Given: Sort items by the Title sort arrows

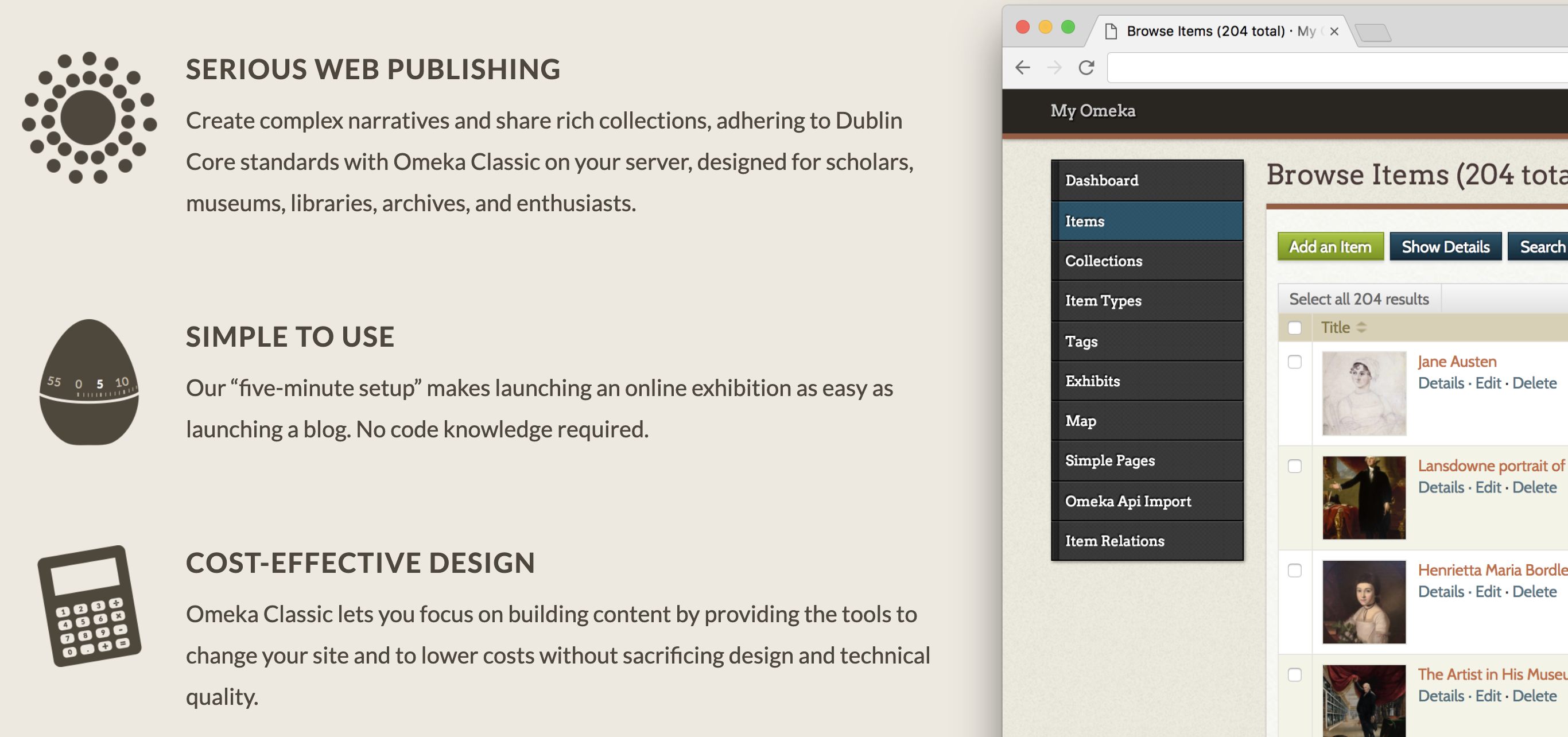Looking at the screenshot, I should tap(1361, 327).
